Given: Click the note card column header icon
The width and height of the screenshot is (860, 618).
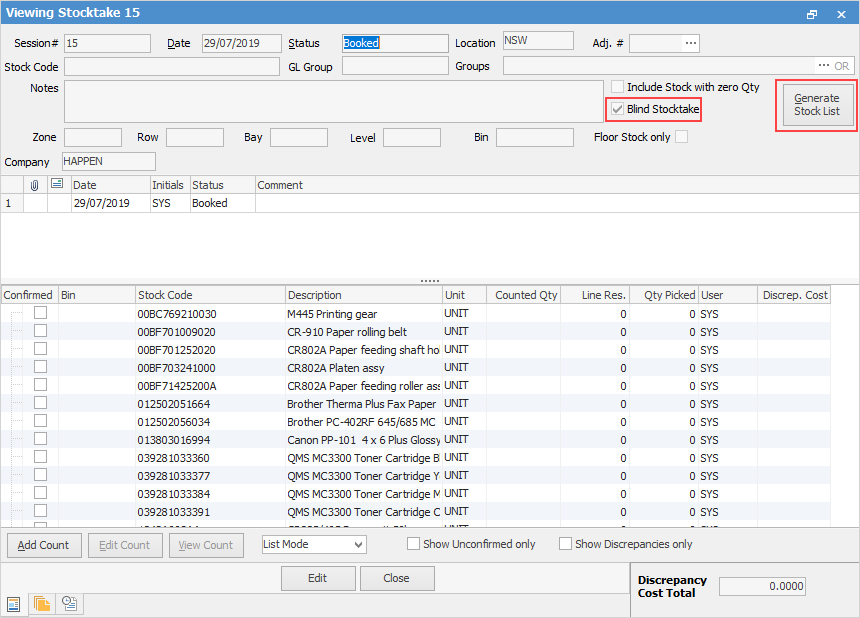Looking at the screenshot, I should 57,185.
